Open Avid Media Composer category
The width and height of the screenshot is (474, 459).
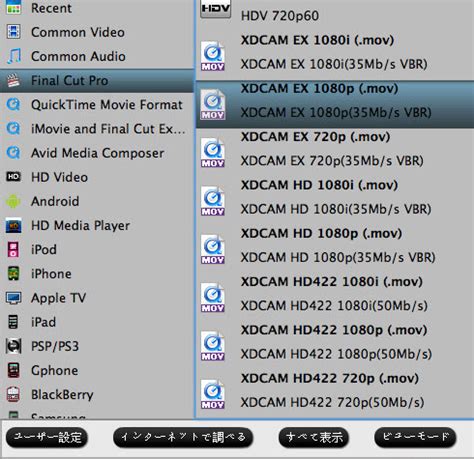pos(98,153)
